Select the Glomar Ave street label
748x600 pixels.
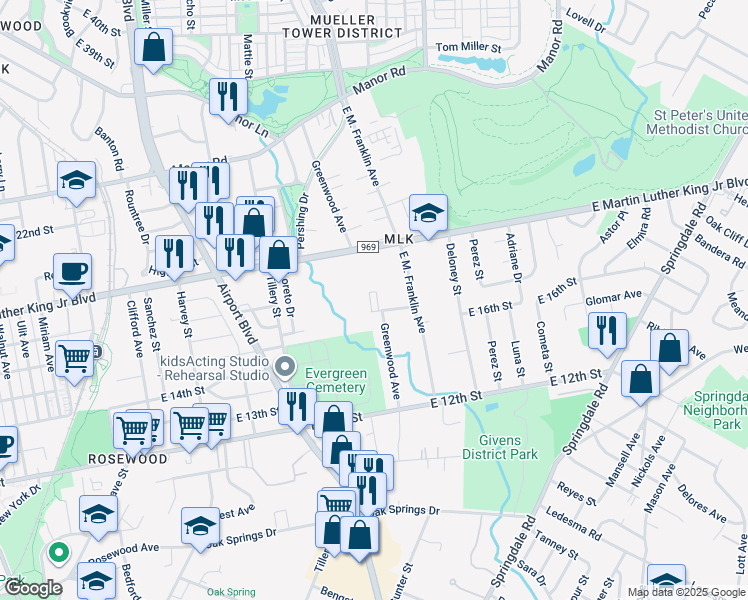pos(613,298)
